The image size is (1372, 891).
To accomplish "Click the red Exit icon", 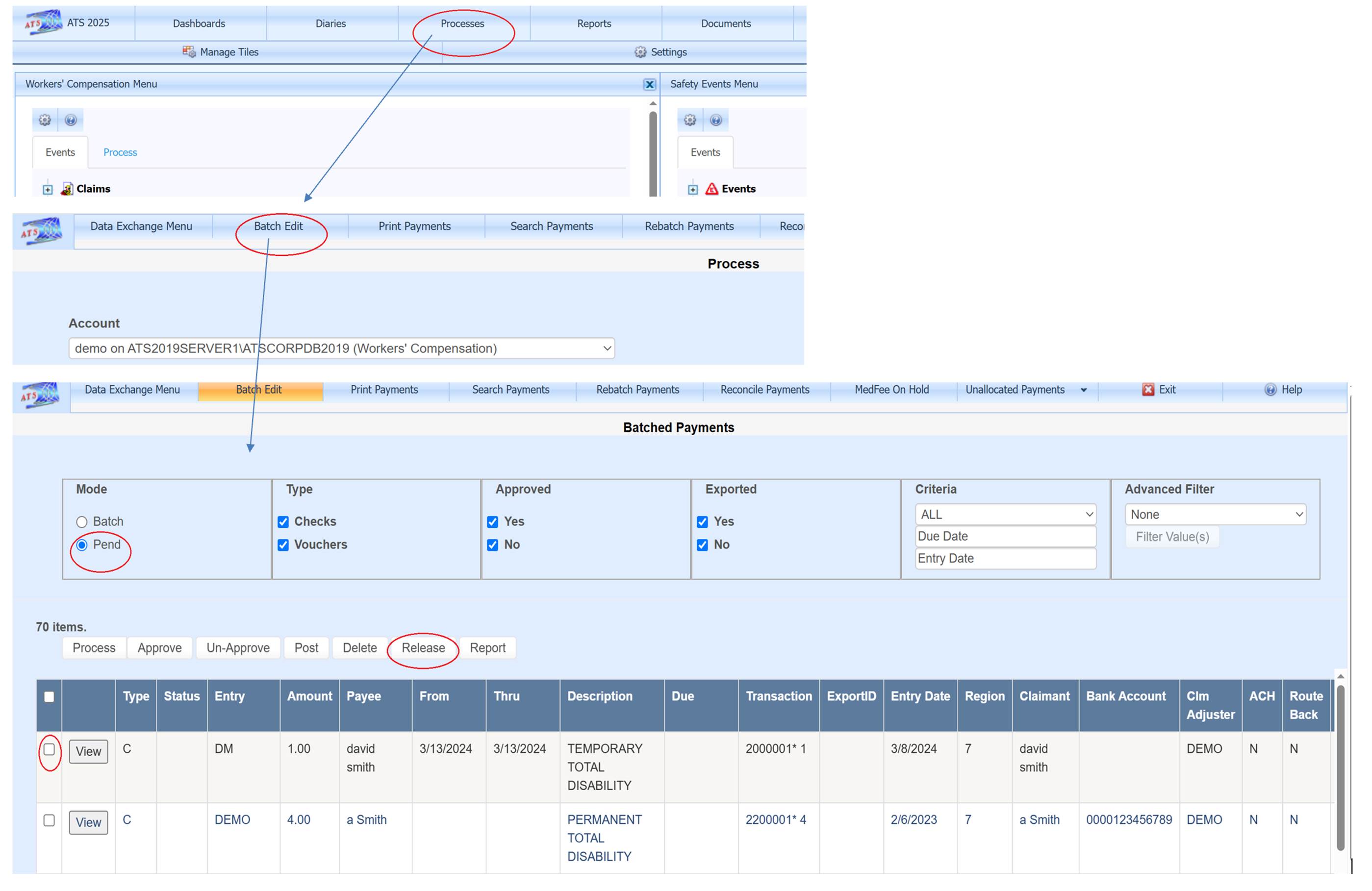I will (x=1148, y=390).
